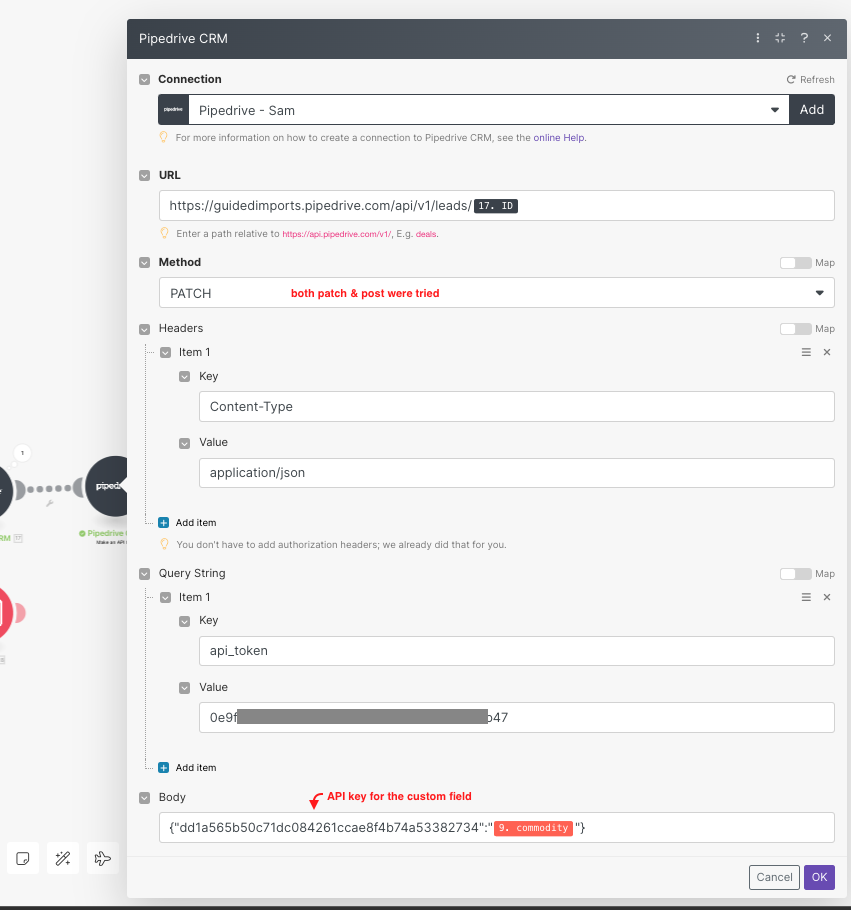The height and width of the screenshot is (910, 851).
Task: Remove Header Item 1 with its X icon
Action: click(826, 352)
